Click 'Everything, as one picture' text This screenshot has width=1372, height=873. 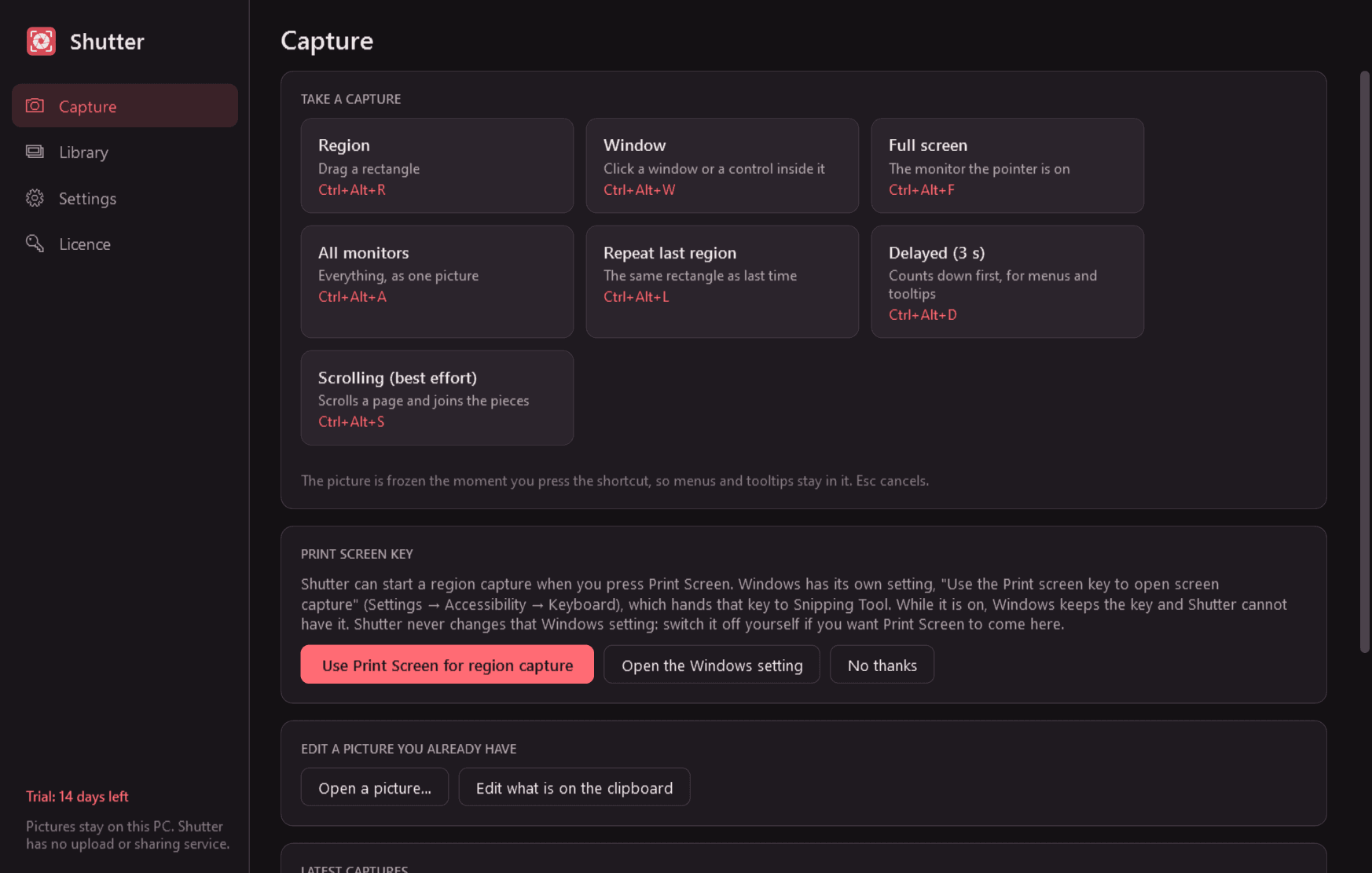point(398,276)
